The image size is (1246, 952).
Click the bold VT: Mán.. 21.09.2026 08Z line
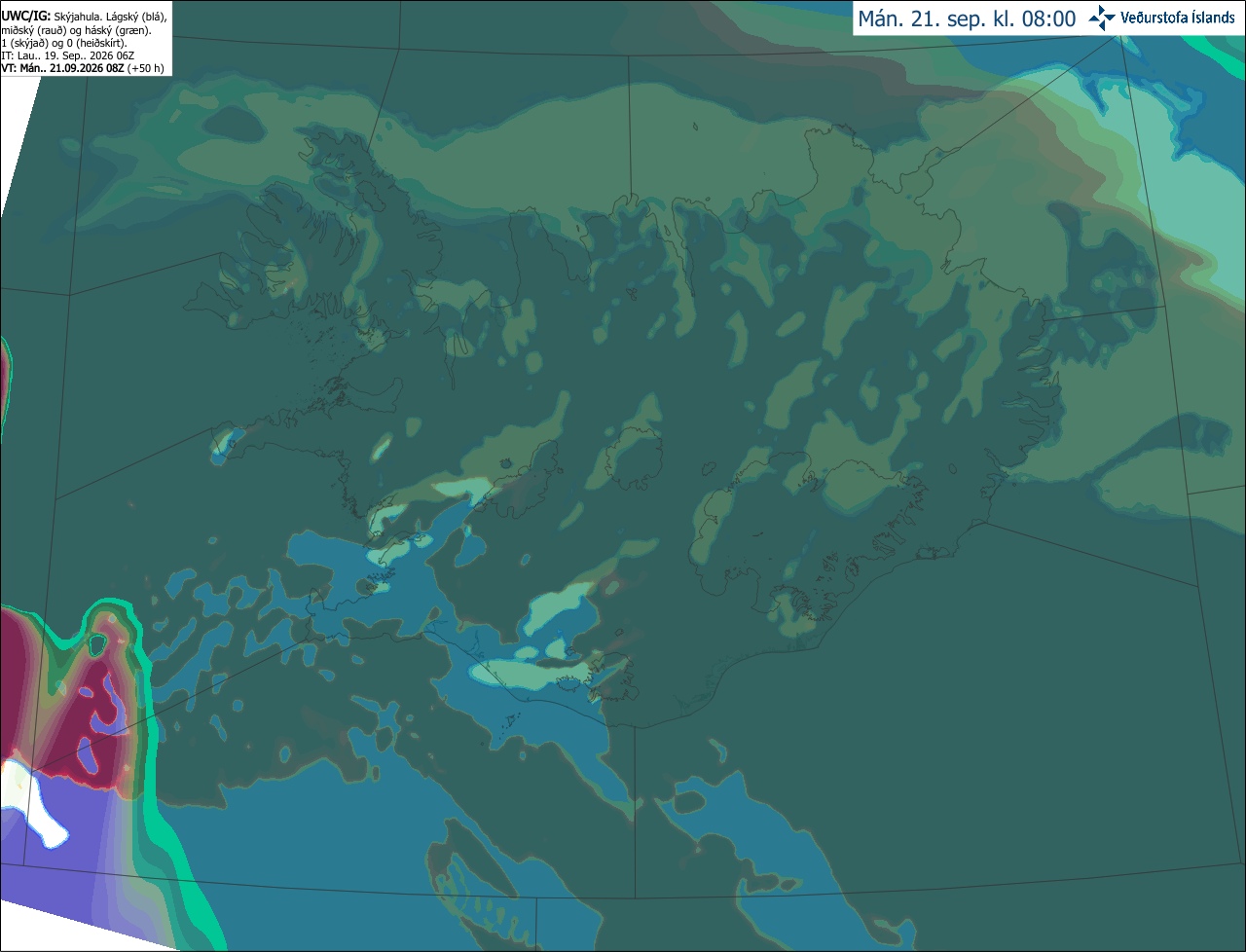coord(62,68)
